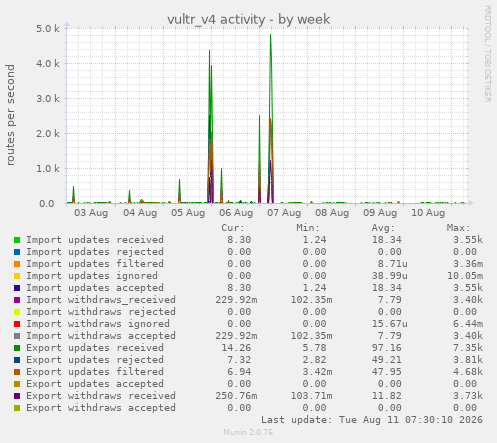Click the Import withdraws accepted gray swatch
497x443 pixels.
coord(17,336)
